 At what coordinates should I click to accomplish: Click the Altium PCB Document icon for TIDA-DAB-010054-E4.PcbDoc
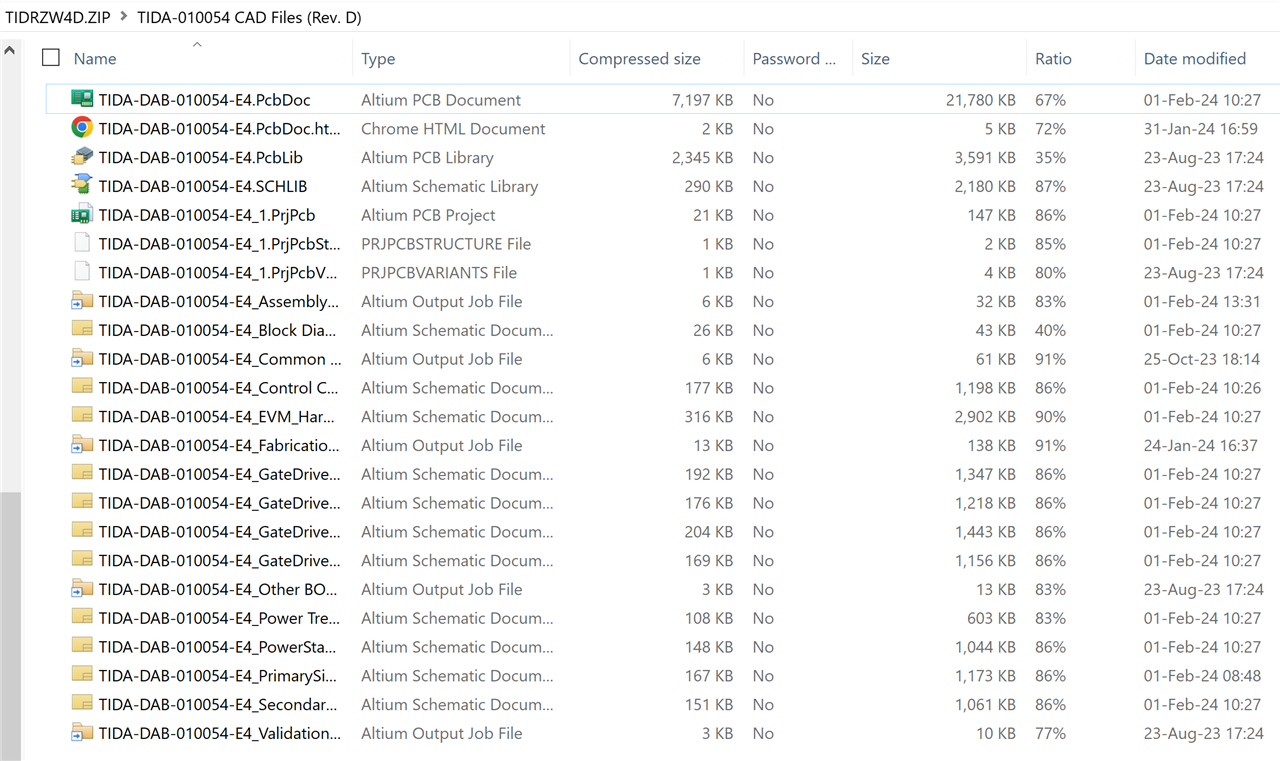click(x=82, y=99)
